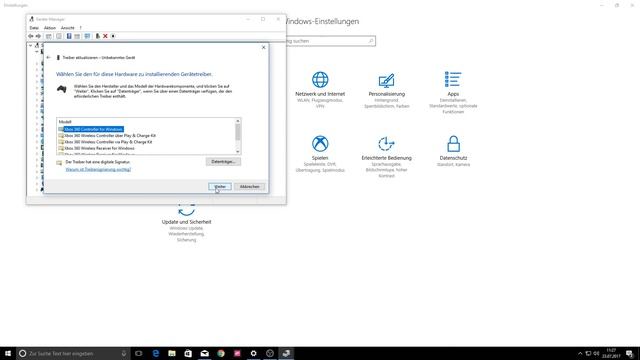The image size is (640, 360).
Task: Switch to Settings gear app on taskbar
Action: pos(253,353)
